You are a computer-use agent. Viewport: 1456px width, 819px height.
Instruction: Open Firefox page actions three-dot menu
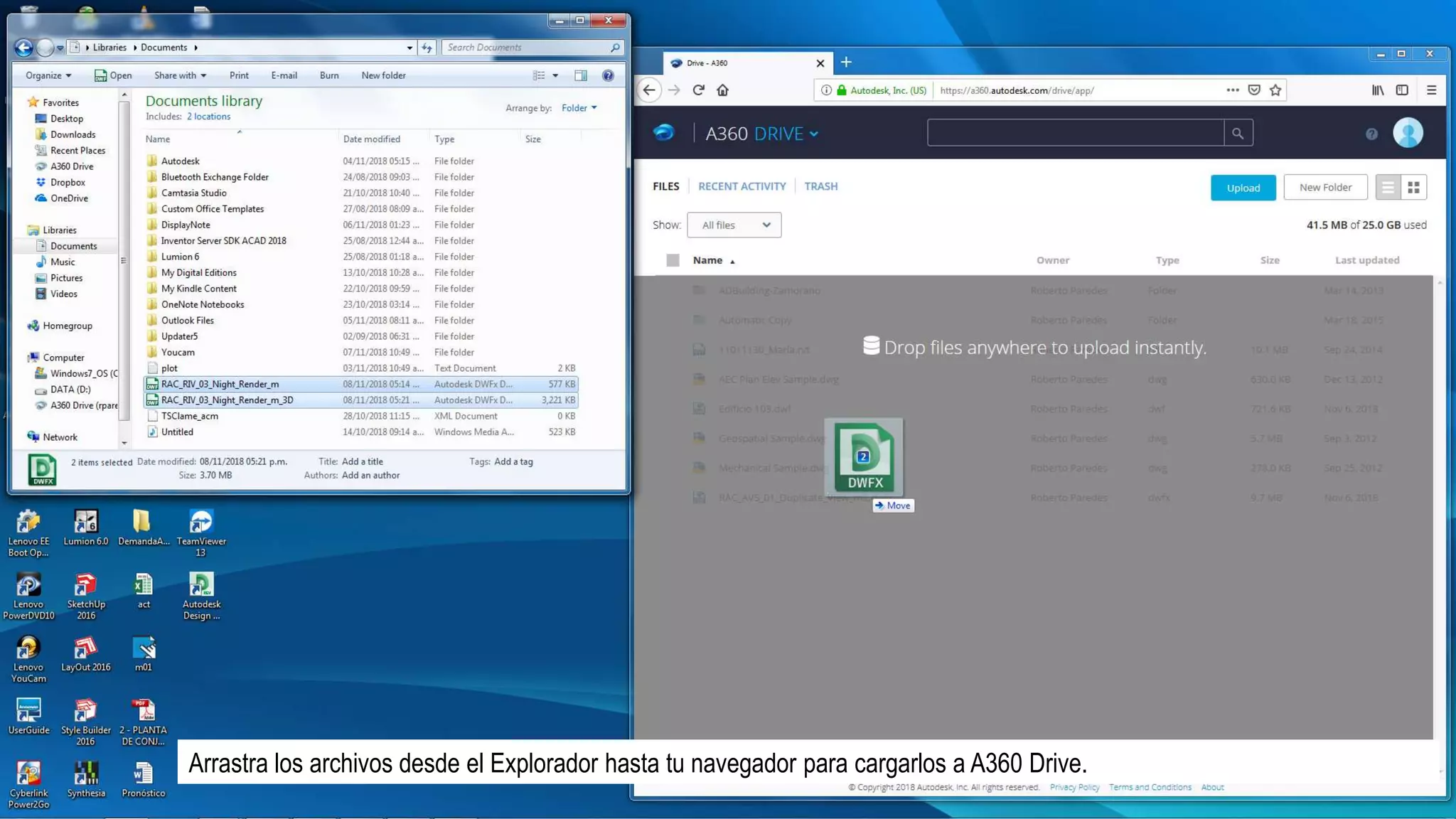pyautogui.click(x=1233, y=90)
